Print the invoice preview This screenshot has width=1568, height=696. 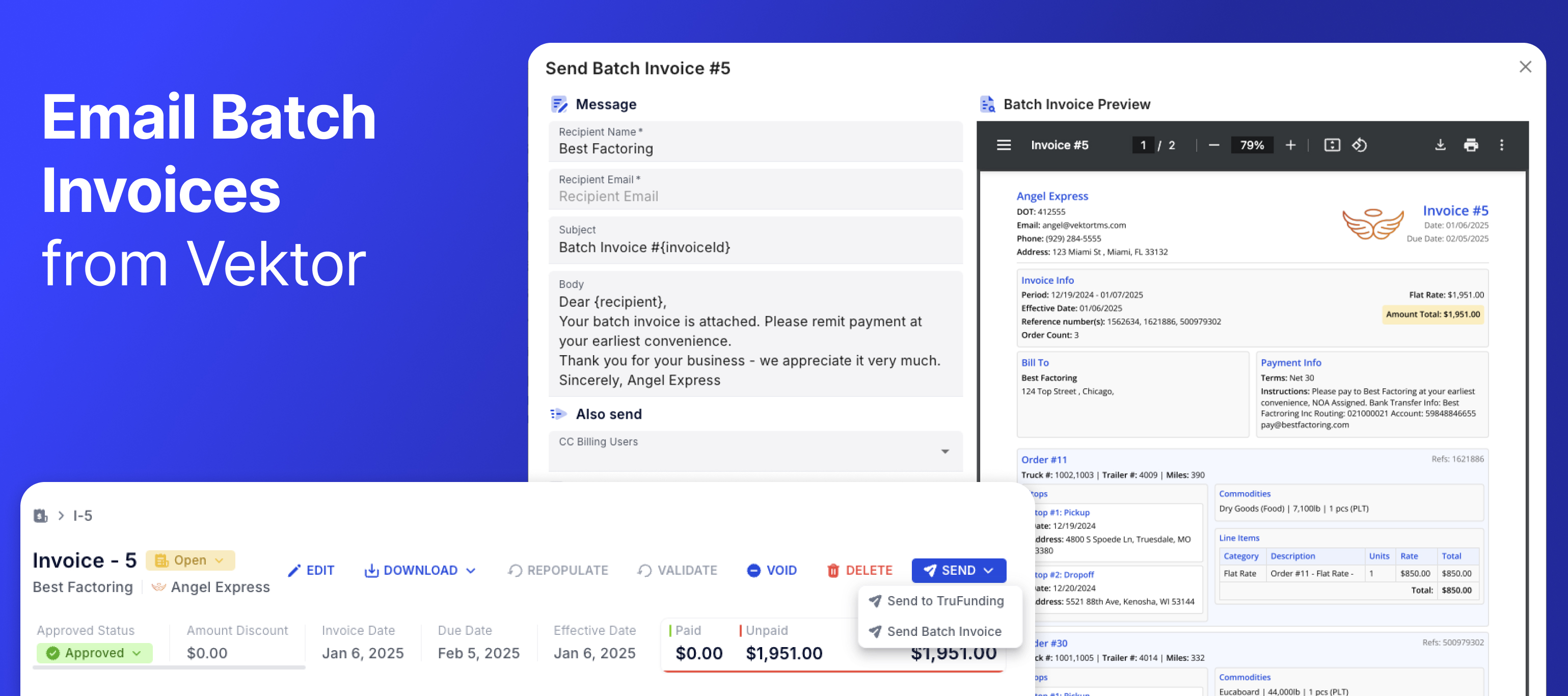click(1471, 145)
